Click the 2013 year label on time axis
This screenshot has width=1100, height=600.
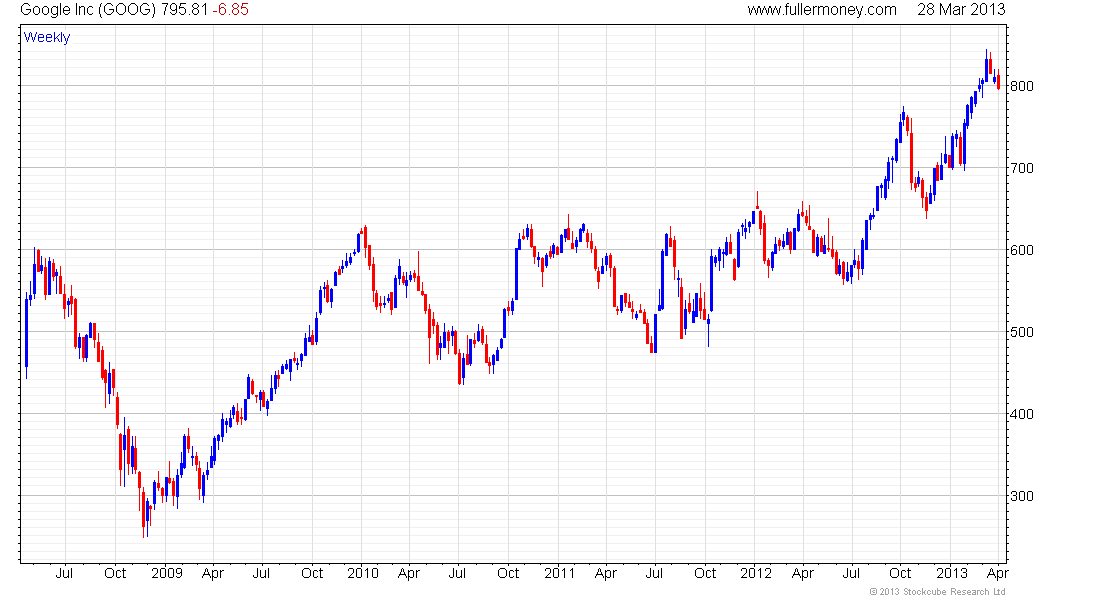[x=952, y=573]
